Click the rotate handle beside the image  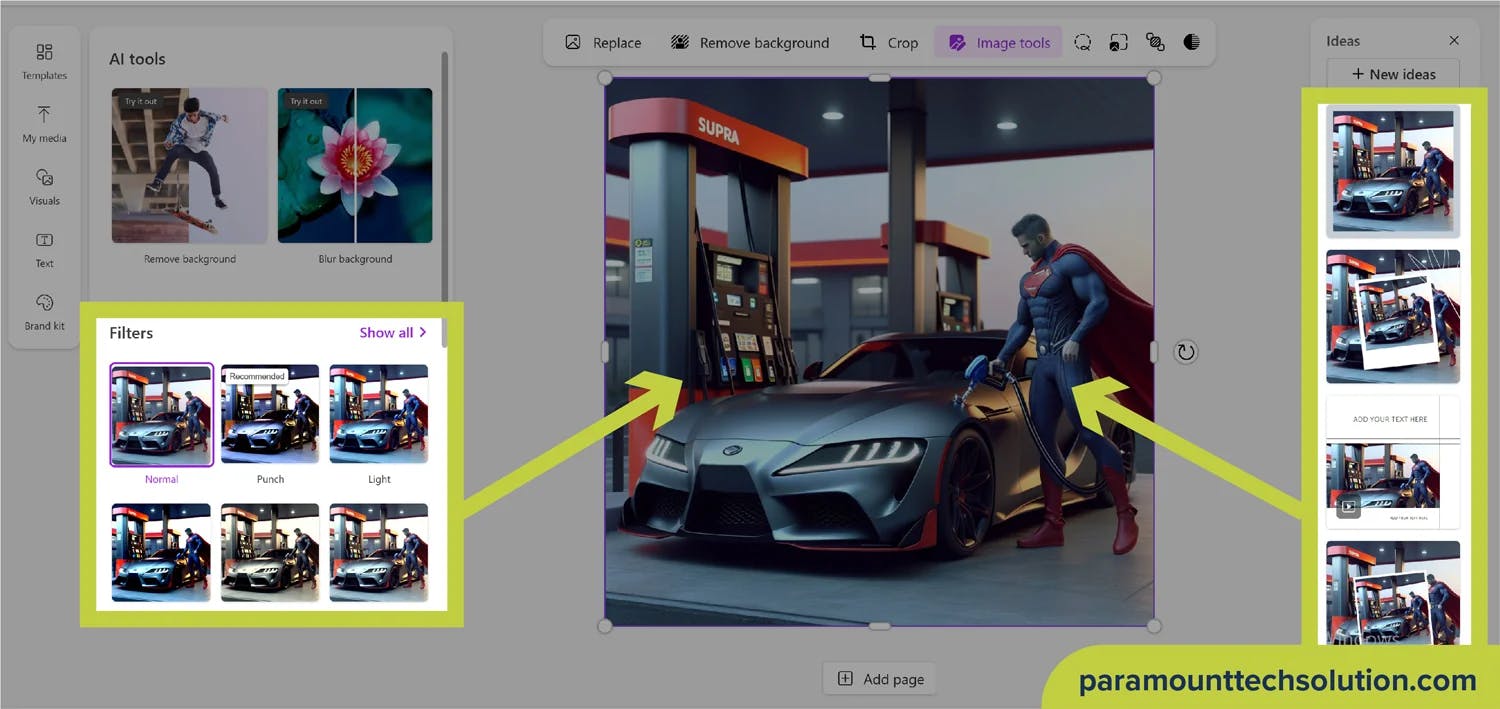pos(1185,352)
